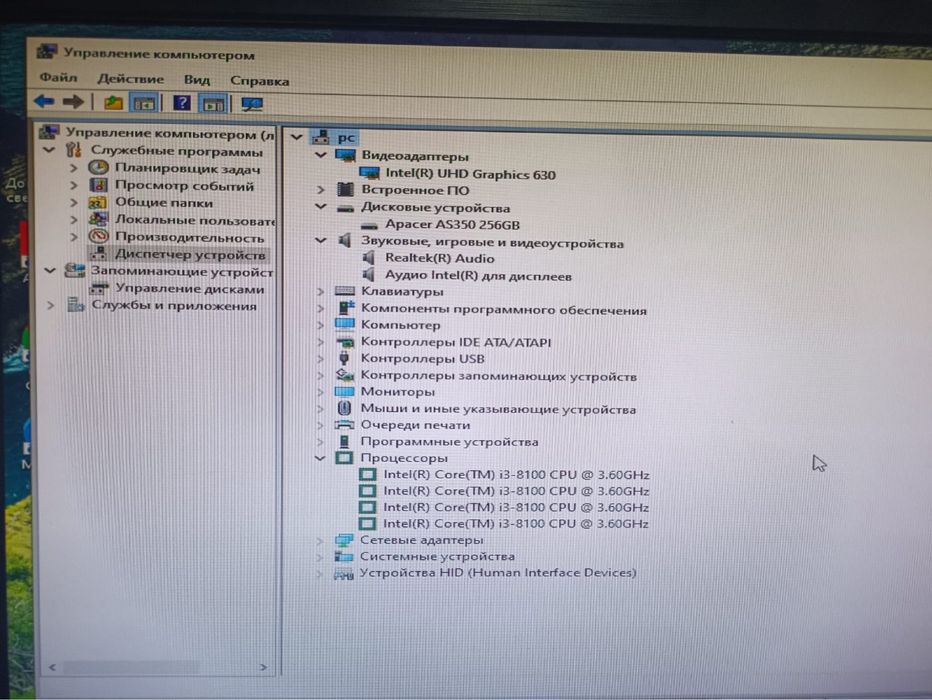Toggle the action pane toolbar icon

213,104
